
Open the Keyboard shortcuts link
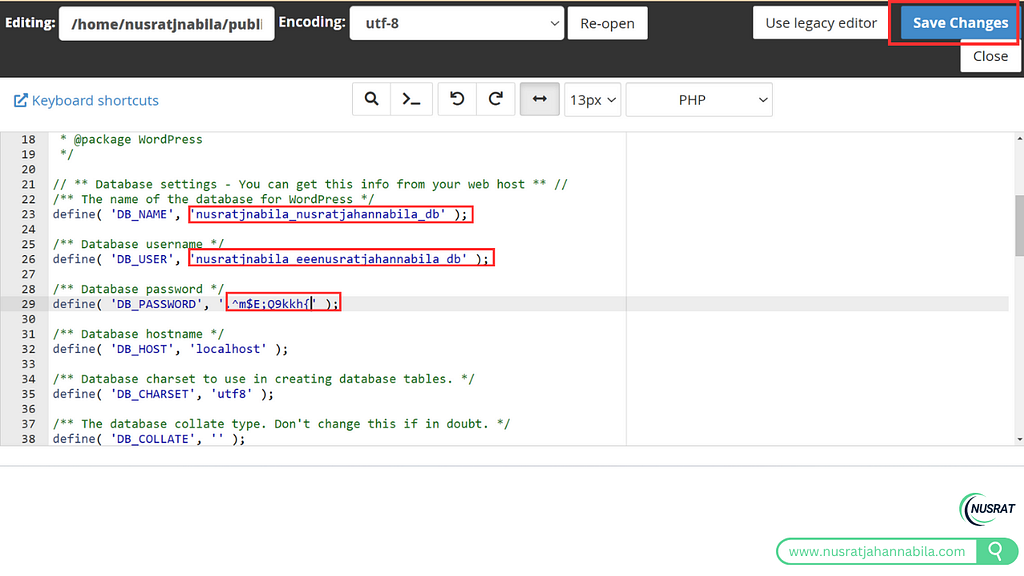[95, 101]
